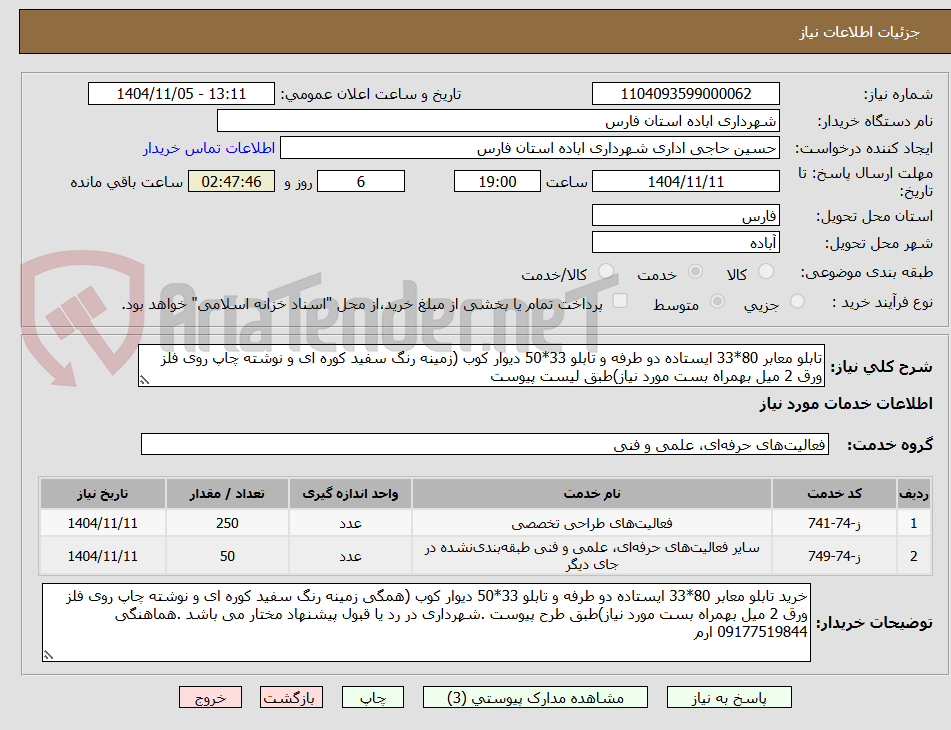The width and height of the screenshot is (951, 730).
Task: Click the جزئیات اطلاعات نیاز page title
Action: click(859, 32)
